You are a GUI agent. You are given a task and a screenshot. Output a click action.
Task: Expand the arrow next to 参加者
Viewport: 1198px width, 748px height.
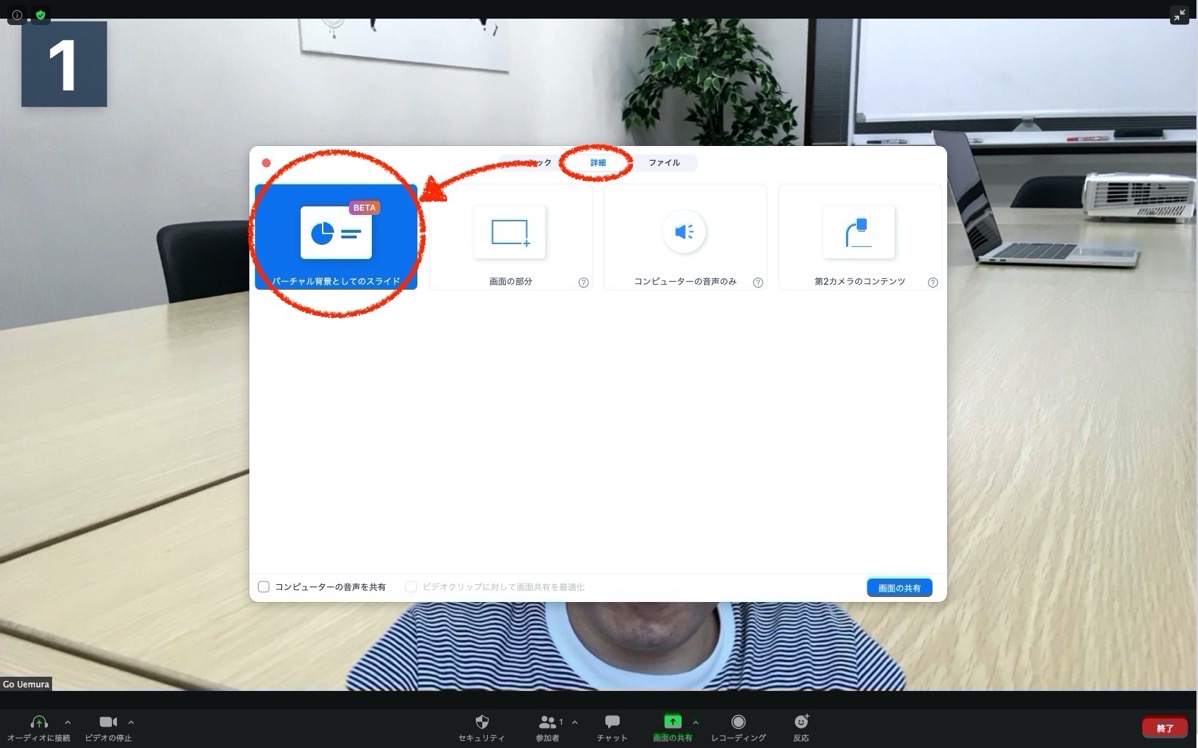click(x=575, y=722)
